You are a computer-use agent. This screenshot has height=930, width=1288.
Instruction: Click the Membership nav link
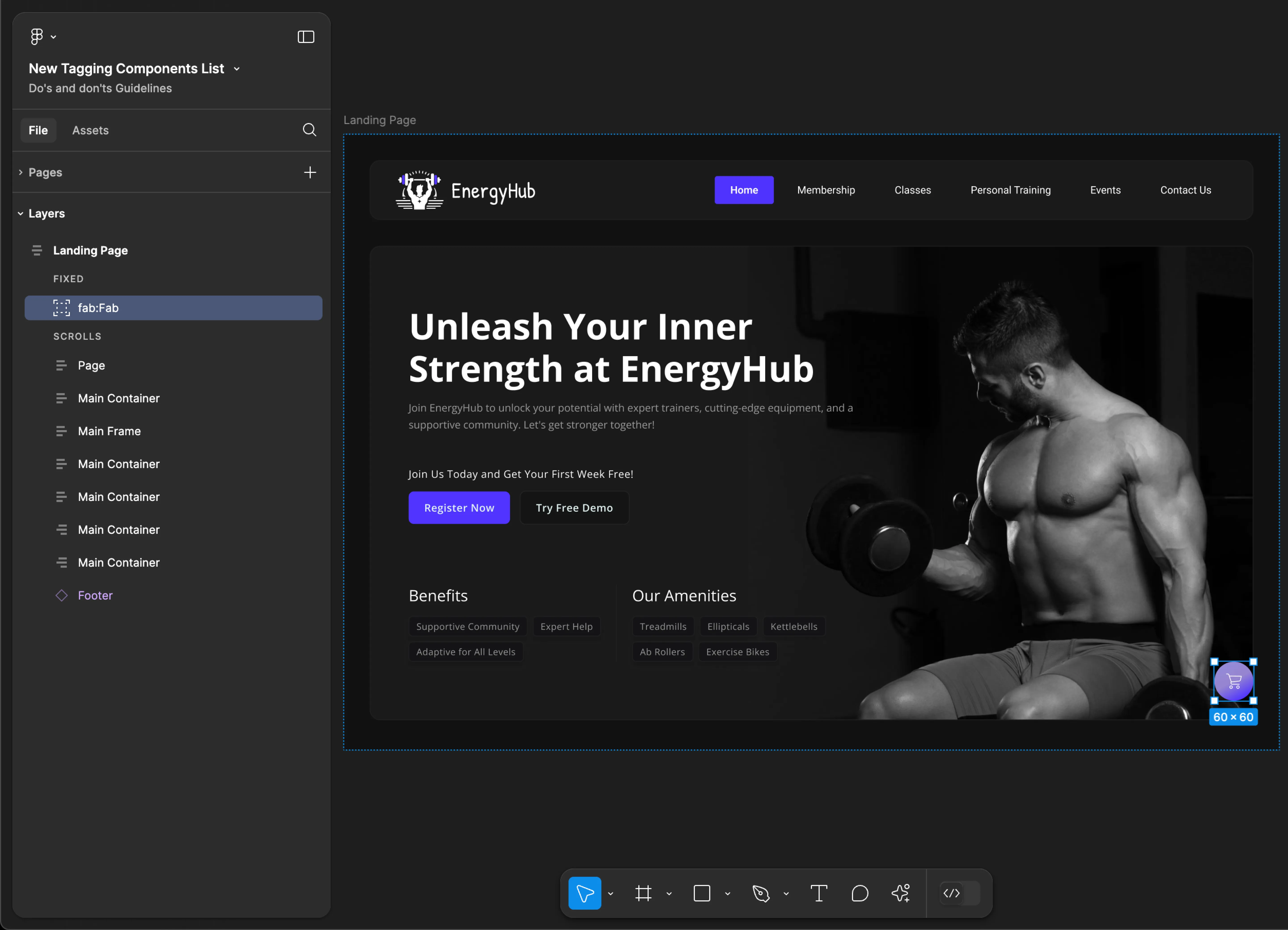pyautogui.click(x=826, y=190)
